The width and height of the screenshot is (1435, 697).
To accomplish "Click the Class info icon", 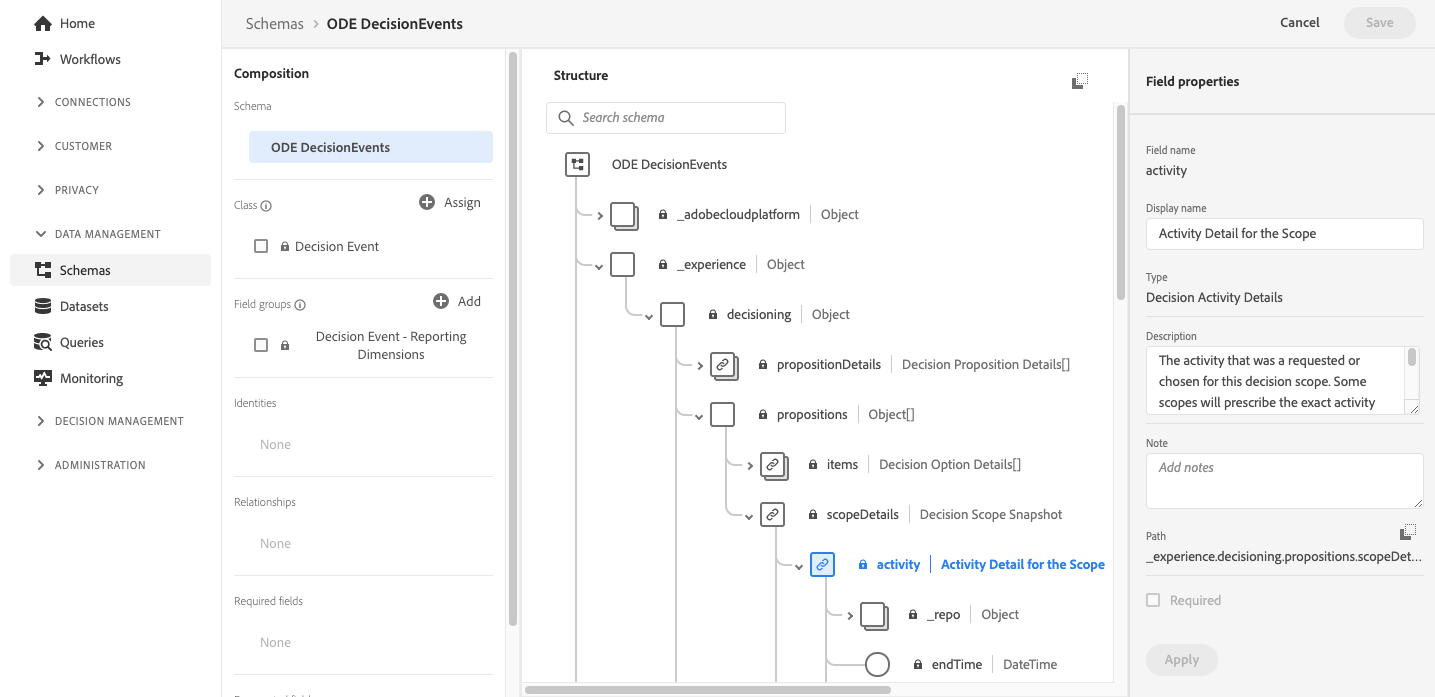I will click(x=267, y=206).
